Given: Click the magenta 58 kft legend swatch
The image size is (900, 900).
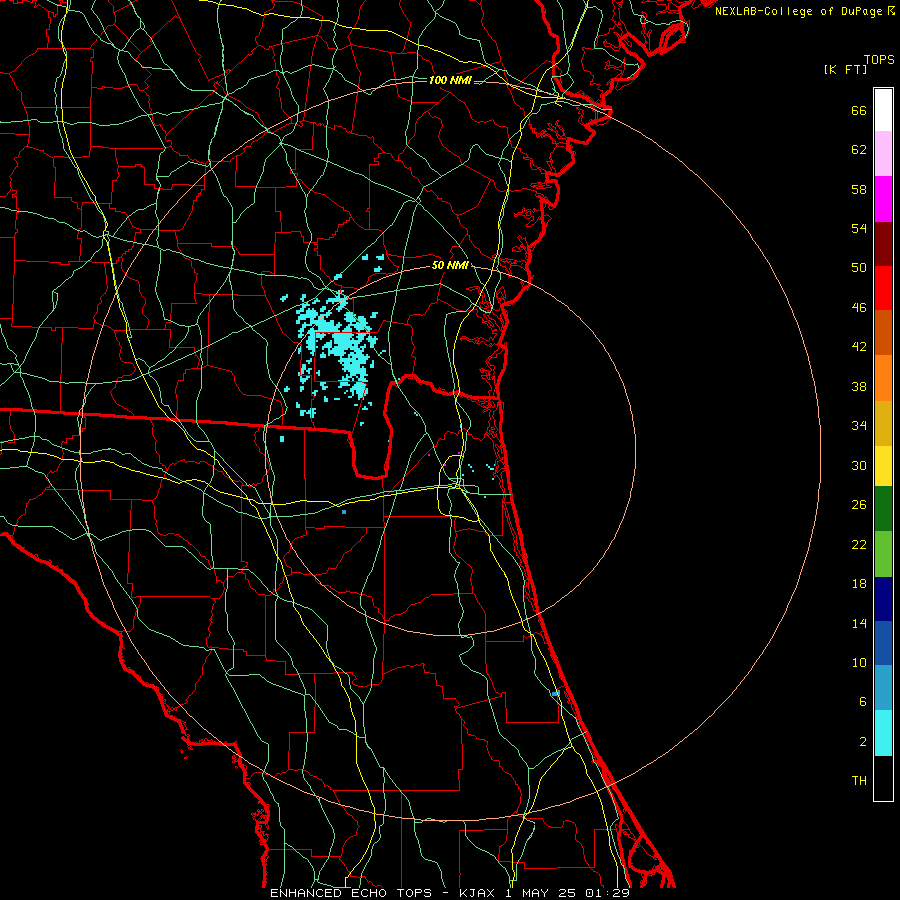Looking at the screenshot, I should click(883, 199).
